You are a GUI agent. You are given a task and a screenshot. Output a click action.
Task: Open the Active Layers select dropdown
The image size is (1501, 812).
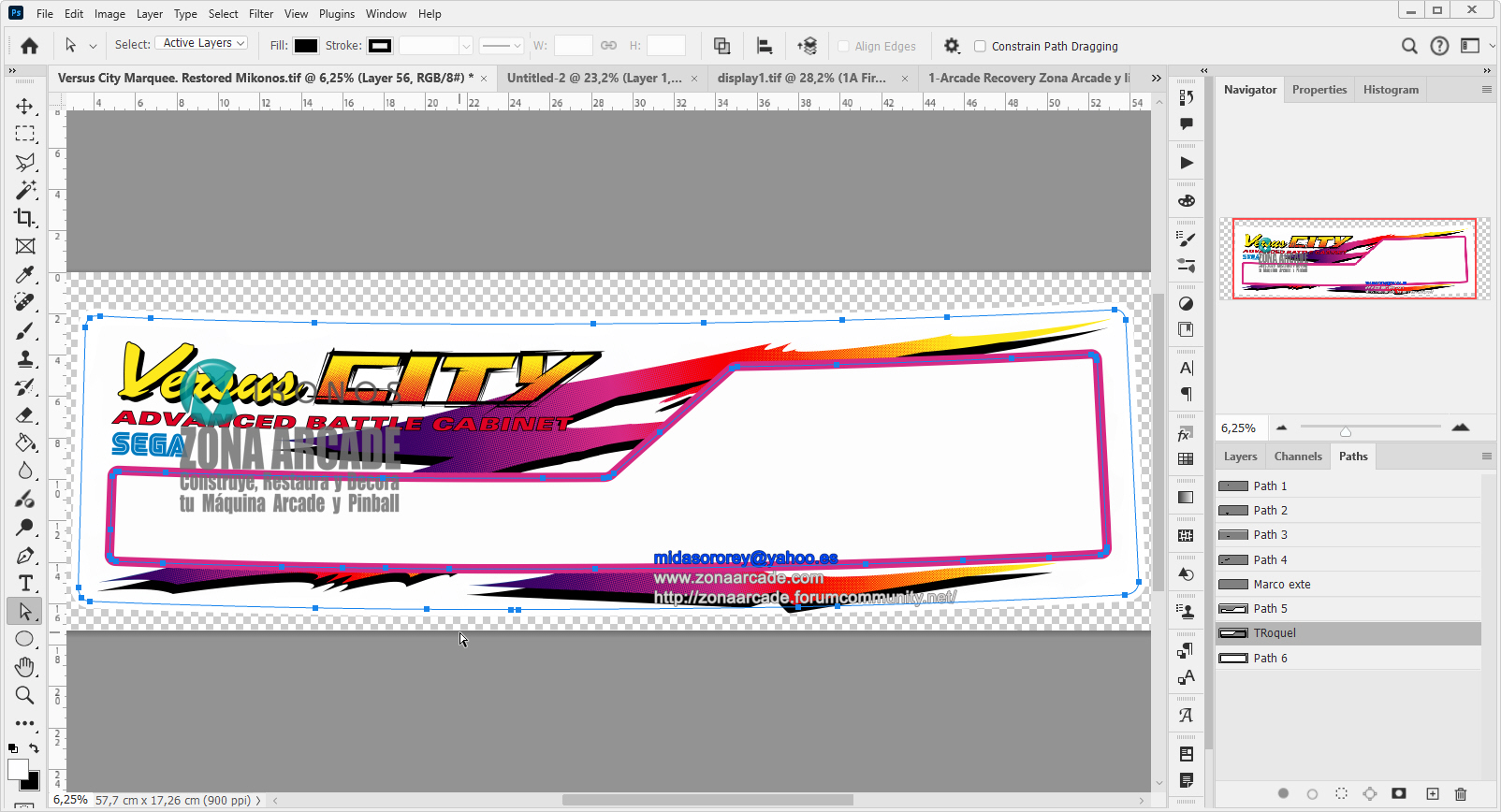pos(201,43)
